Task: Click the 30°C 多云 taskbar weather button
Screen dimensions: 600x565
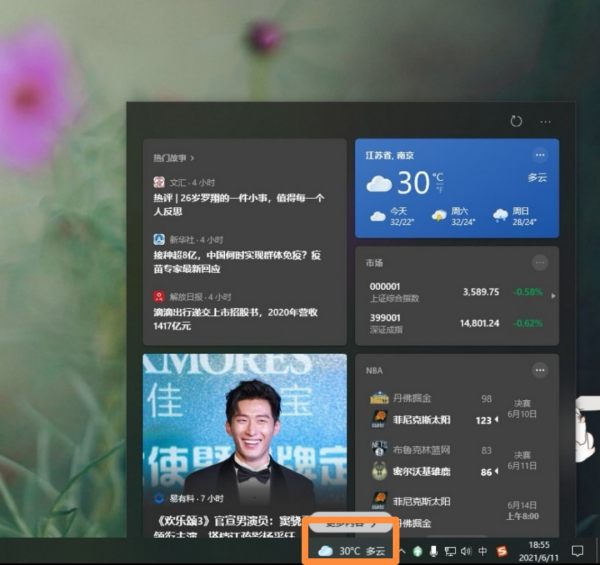Action: (x=350, y=550)
